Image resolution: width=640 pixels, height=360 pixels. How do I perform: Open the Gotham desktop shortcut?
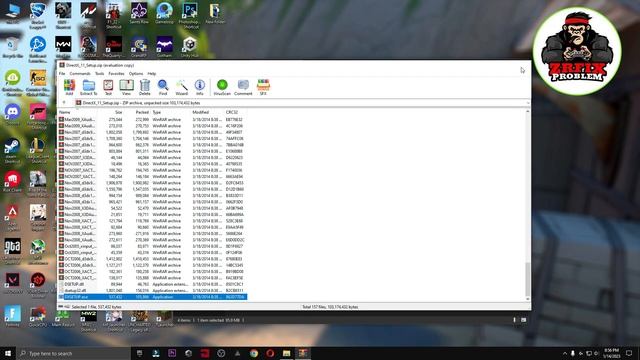pos(164,47)
